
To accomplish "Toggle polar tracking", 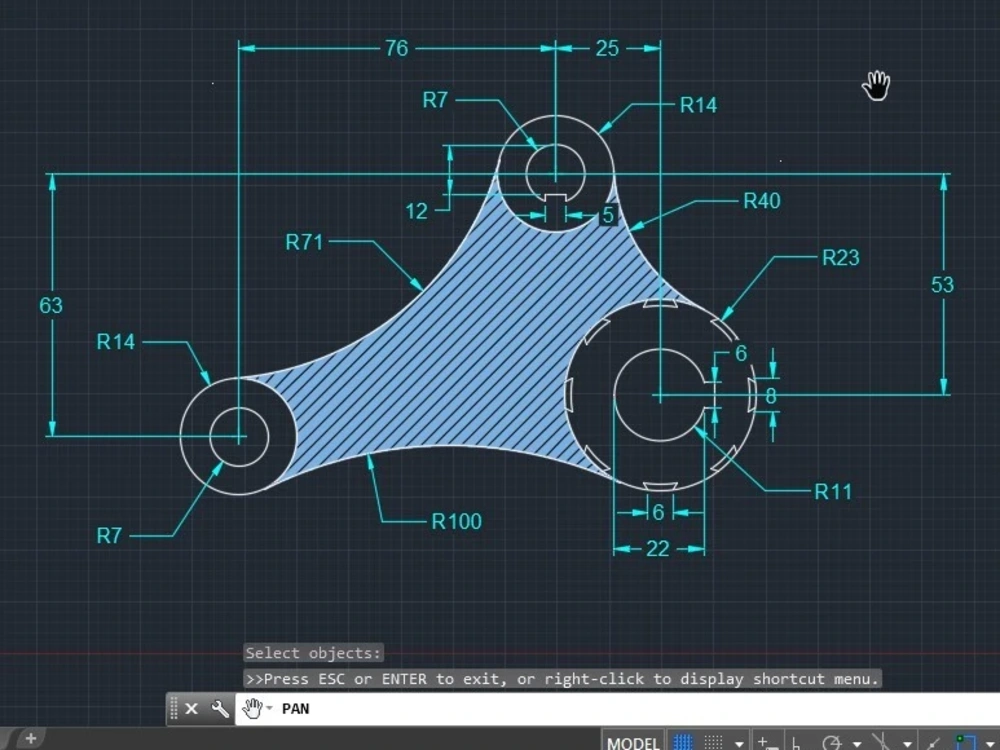I will coord(832,742).
